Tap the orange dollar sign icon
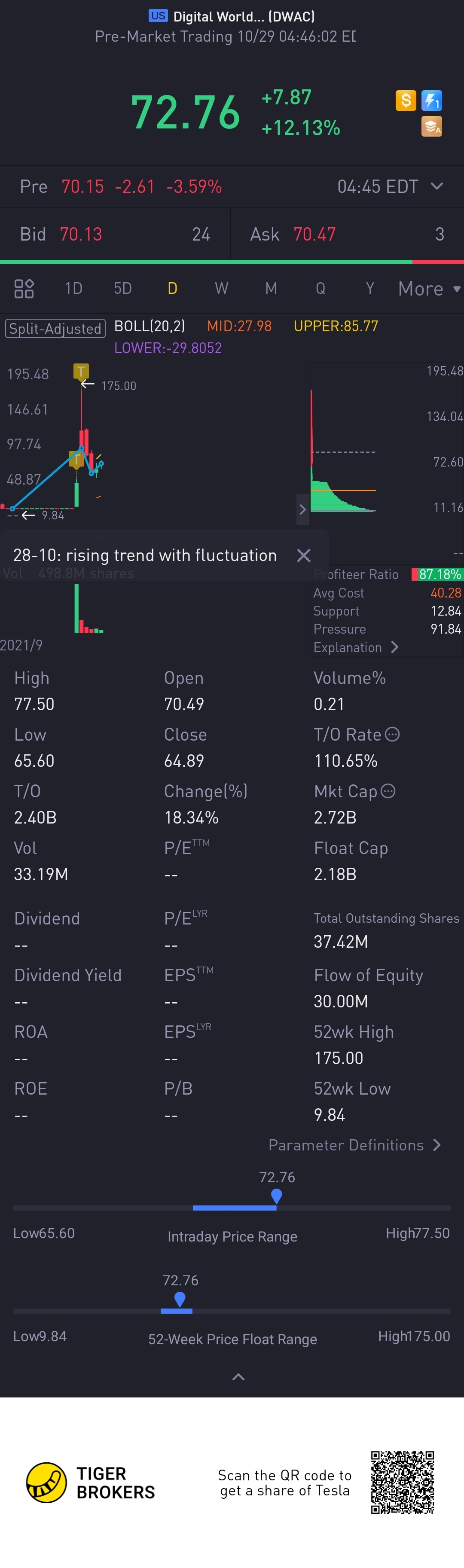This screenshot has height=1568, width=464. click(406, 101)
